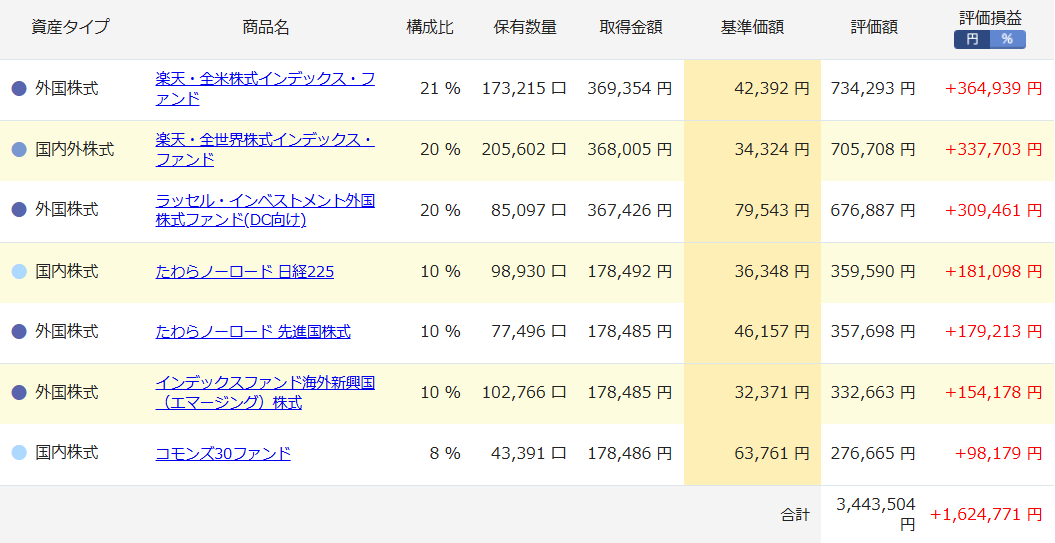
Task: Click the 保有数量 column header
Action: coord(525,28)
